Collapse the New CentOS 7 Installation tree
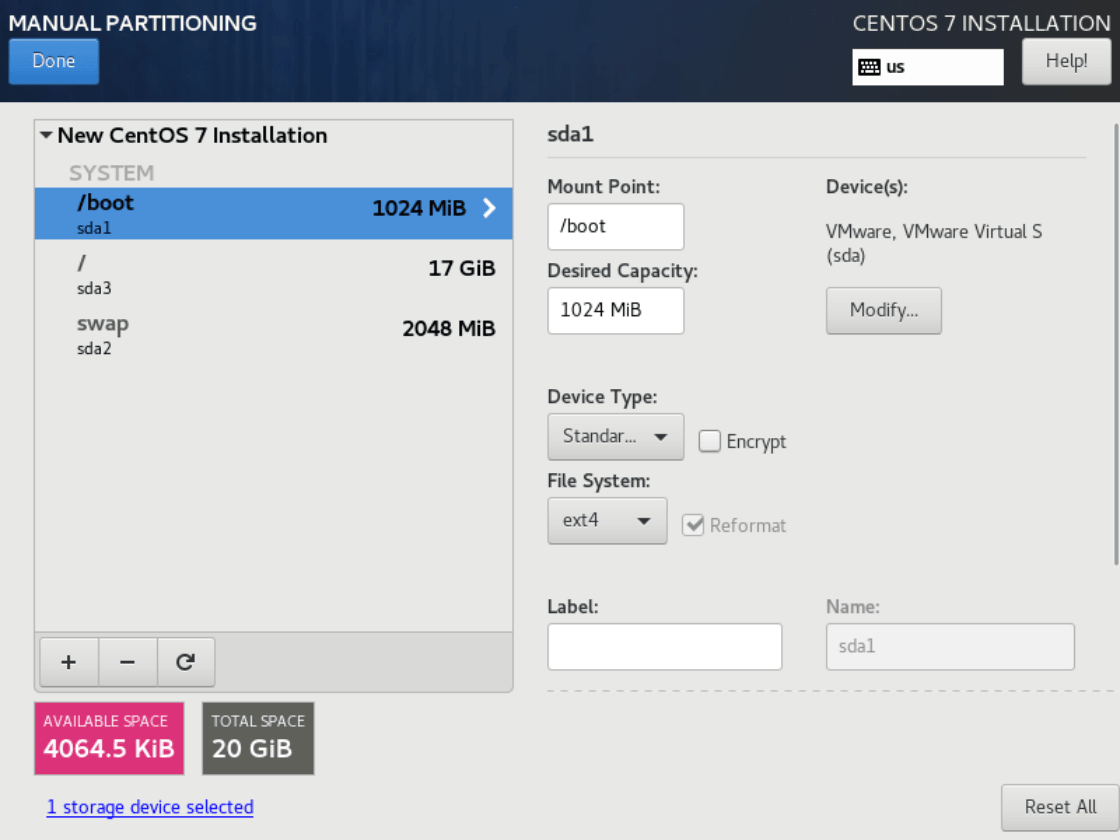The width and height of the screenshot is (1120, 840). point(46,135)
